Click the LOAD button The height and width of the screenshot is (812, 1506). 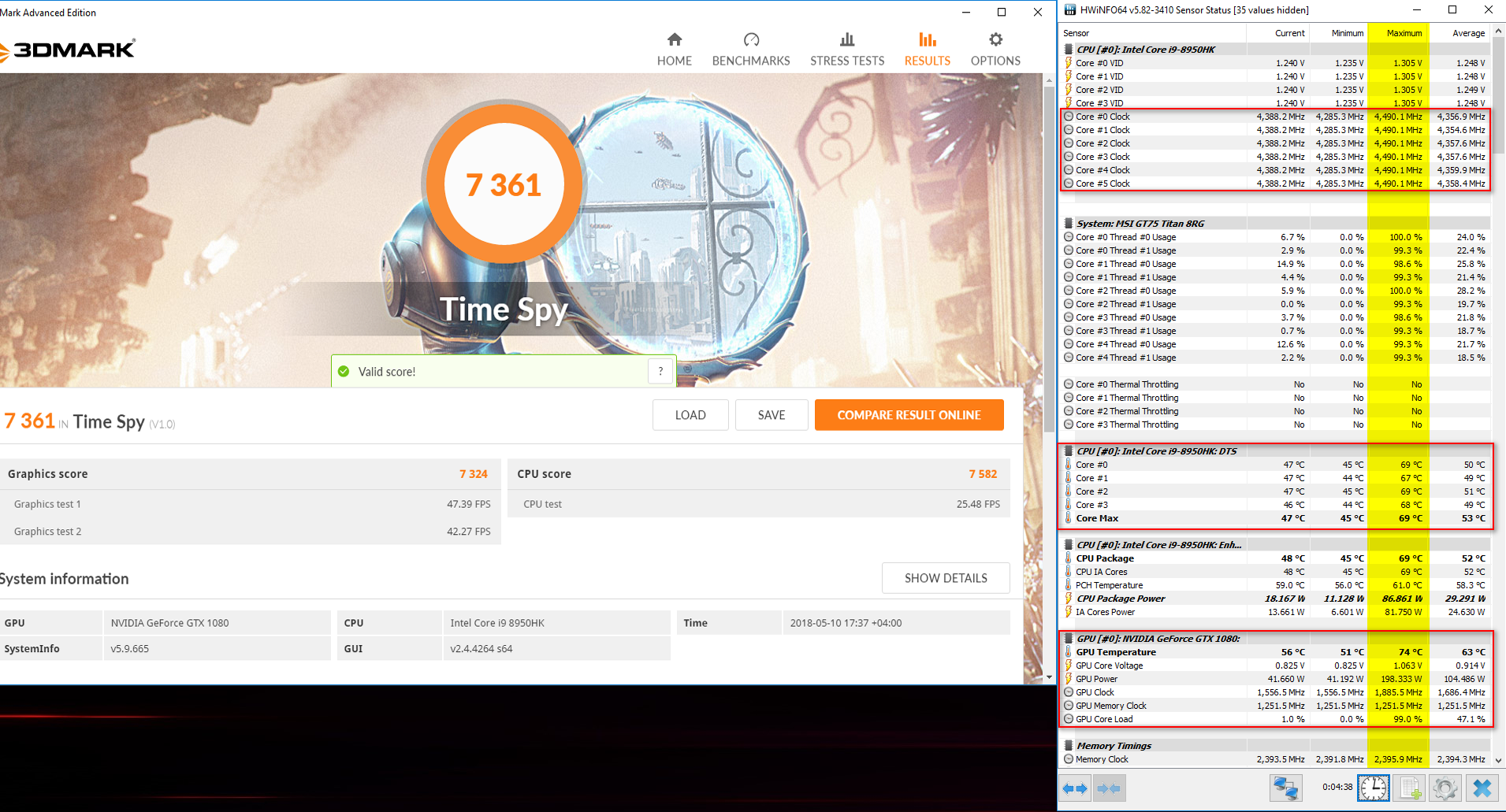(690, 415)
